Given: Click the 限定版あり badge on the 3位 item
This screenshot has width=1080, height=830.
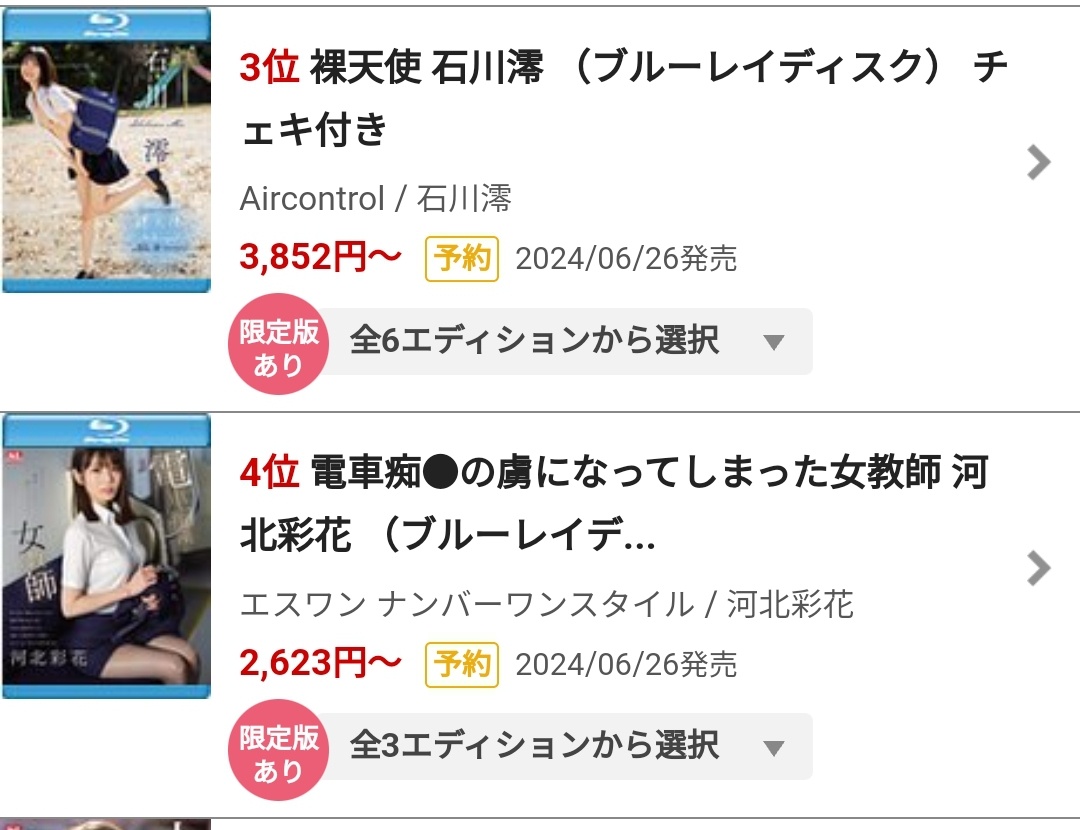Looking at the screenshot, I should [x=278, y=344].
